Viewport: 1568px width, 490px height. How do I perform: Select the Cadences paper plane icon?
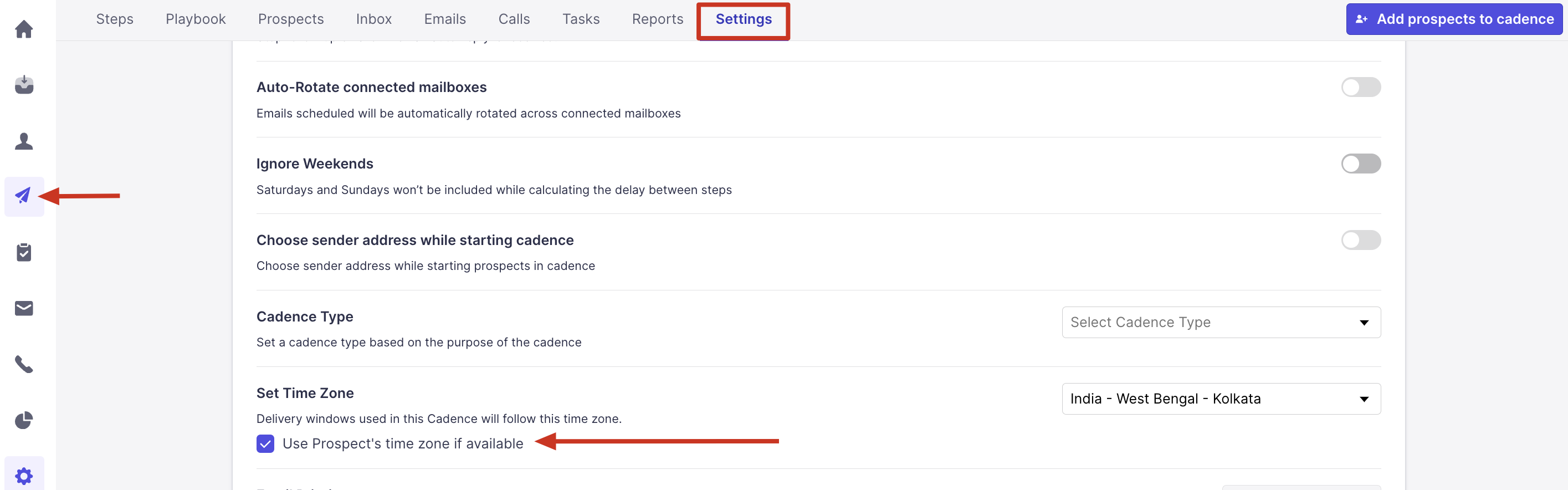pyautogui.click(x=24, y=196)
